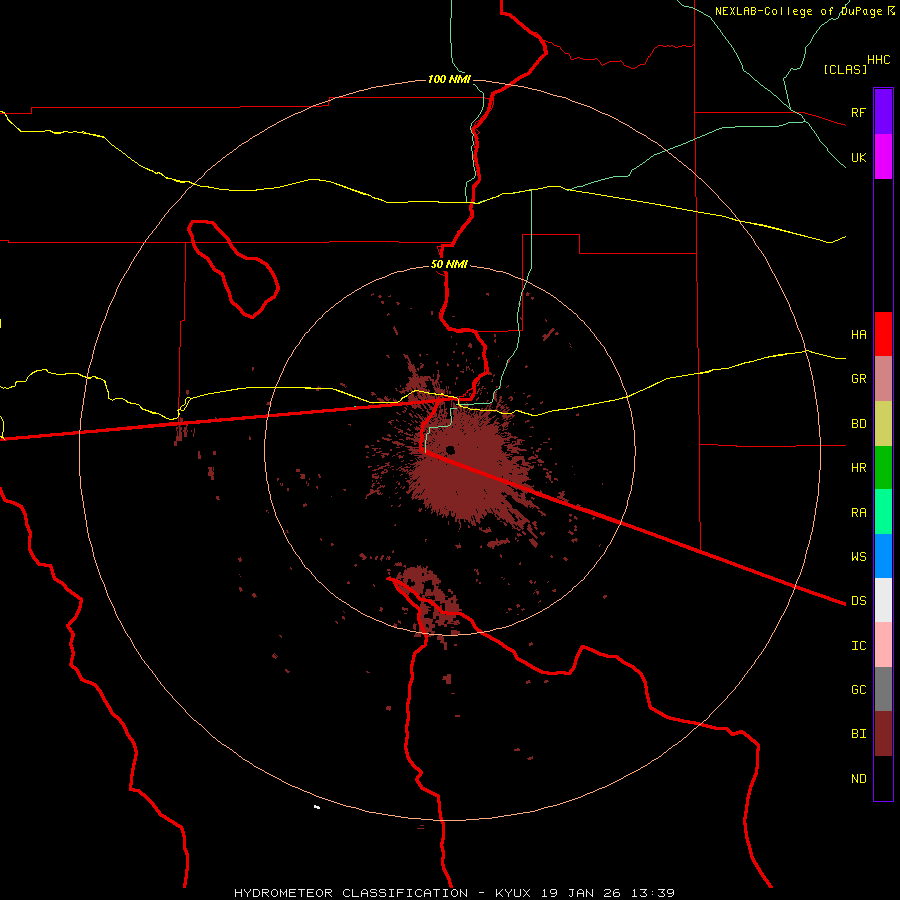Click the 100 NMI range ring label
This screenshot has height=900, width=900.
click(449, 79)
